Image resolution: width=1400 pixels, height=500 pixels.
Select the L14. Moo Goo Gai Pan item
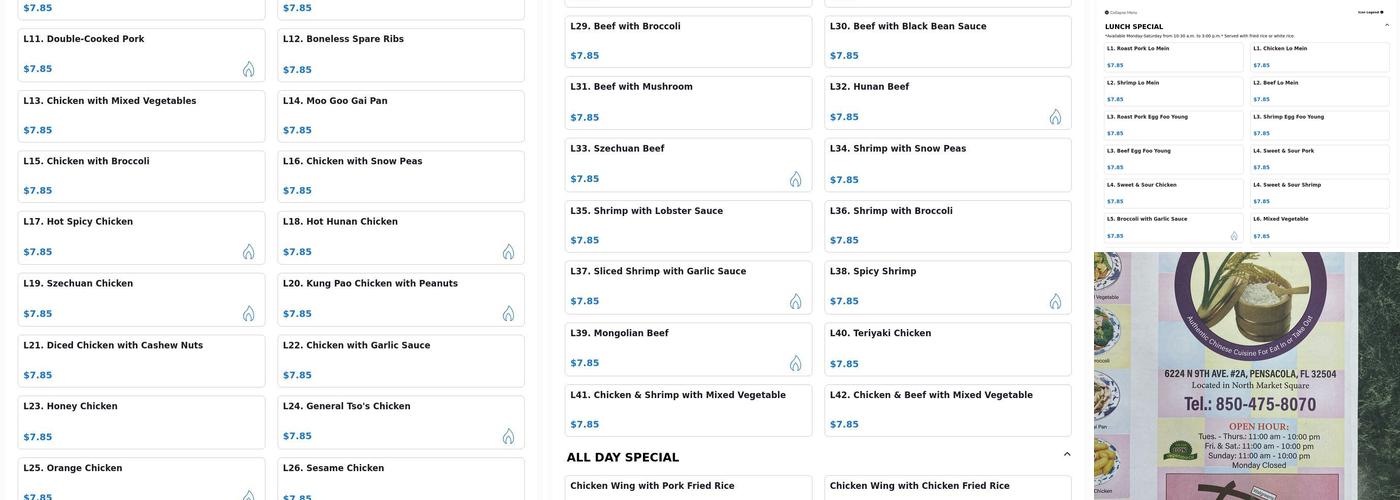[400, 116]
